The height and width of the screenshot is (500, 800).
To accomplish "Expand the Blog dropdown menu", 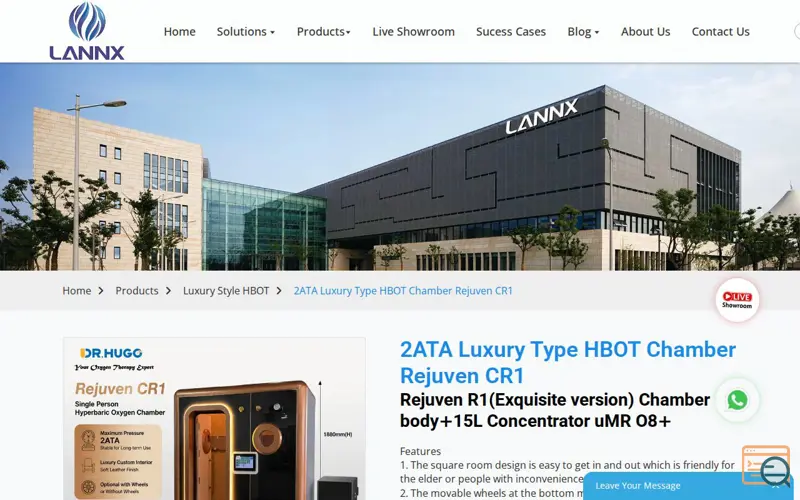I will coord(583,32).
